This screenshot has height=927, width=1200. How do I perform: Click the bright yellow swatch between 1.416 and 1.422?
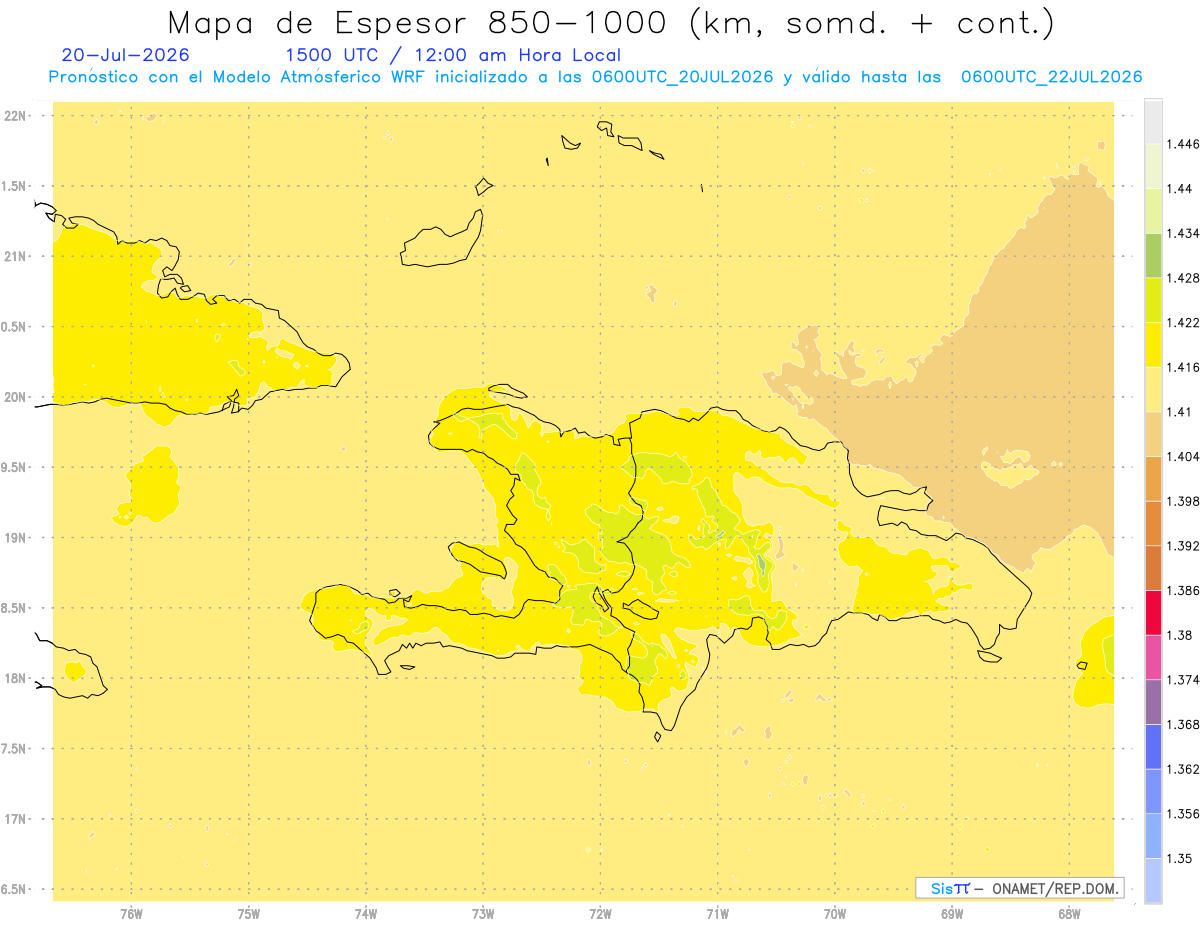point(1153,345)
